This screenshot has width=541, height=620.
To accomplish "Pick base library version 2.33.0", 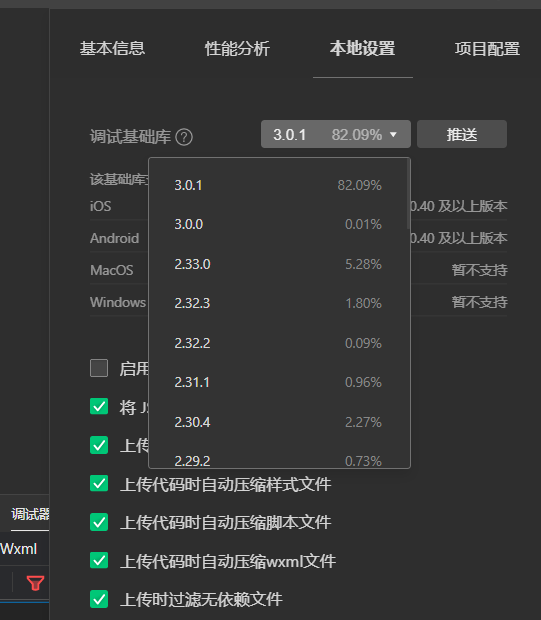I will pyautogui.click(x=278, y=264).
